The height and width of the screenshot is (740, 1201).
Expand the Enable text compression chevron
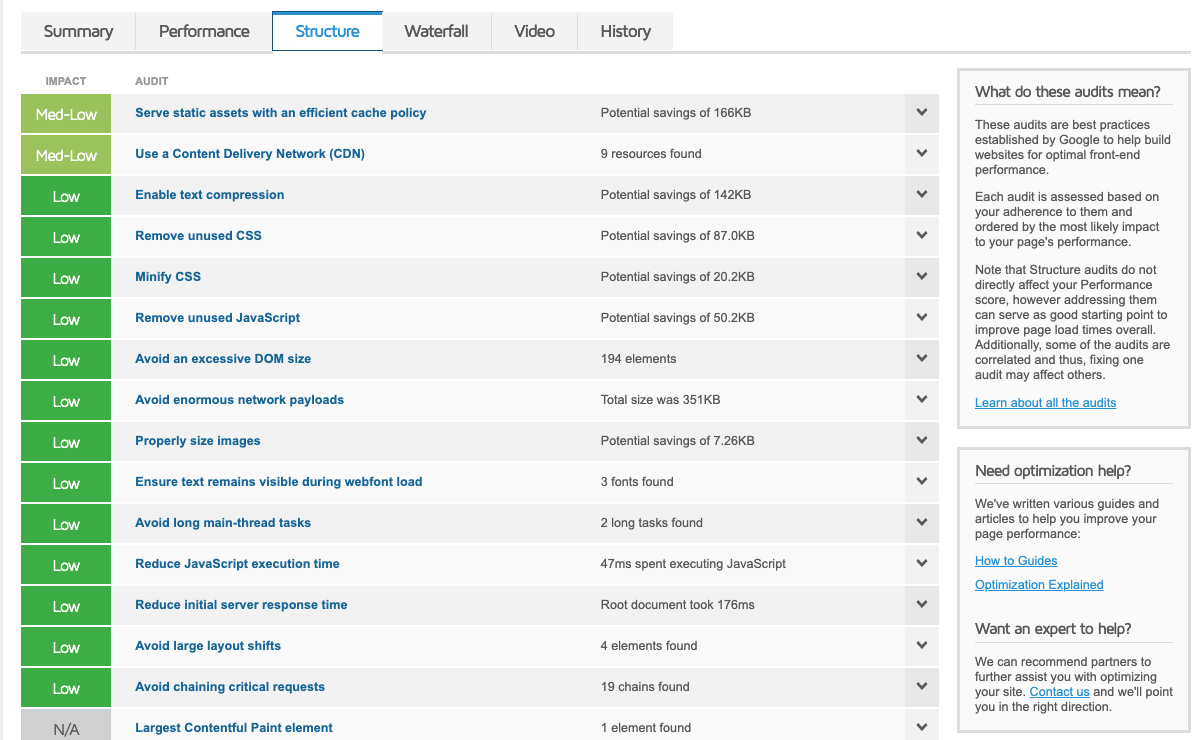pos(922,195)
